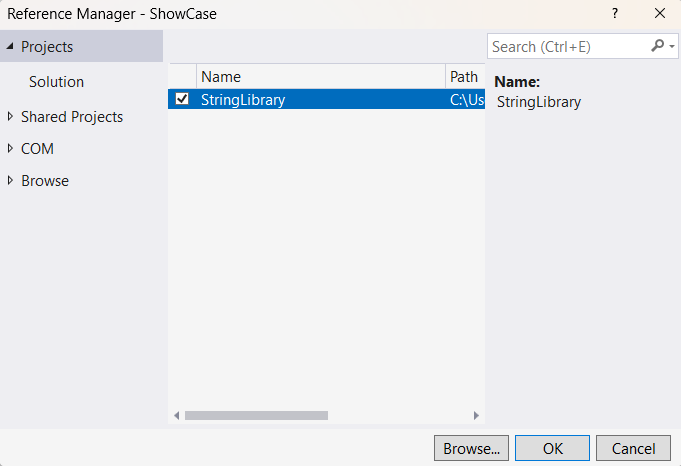The image size is (681, 466).
Task: Open the search options dropdown arrow
Action: 672,46
